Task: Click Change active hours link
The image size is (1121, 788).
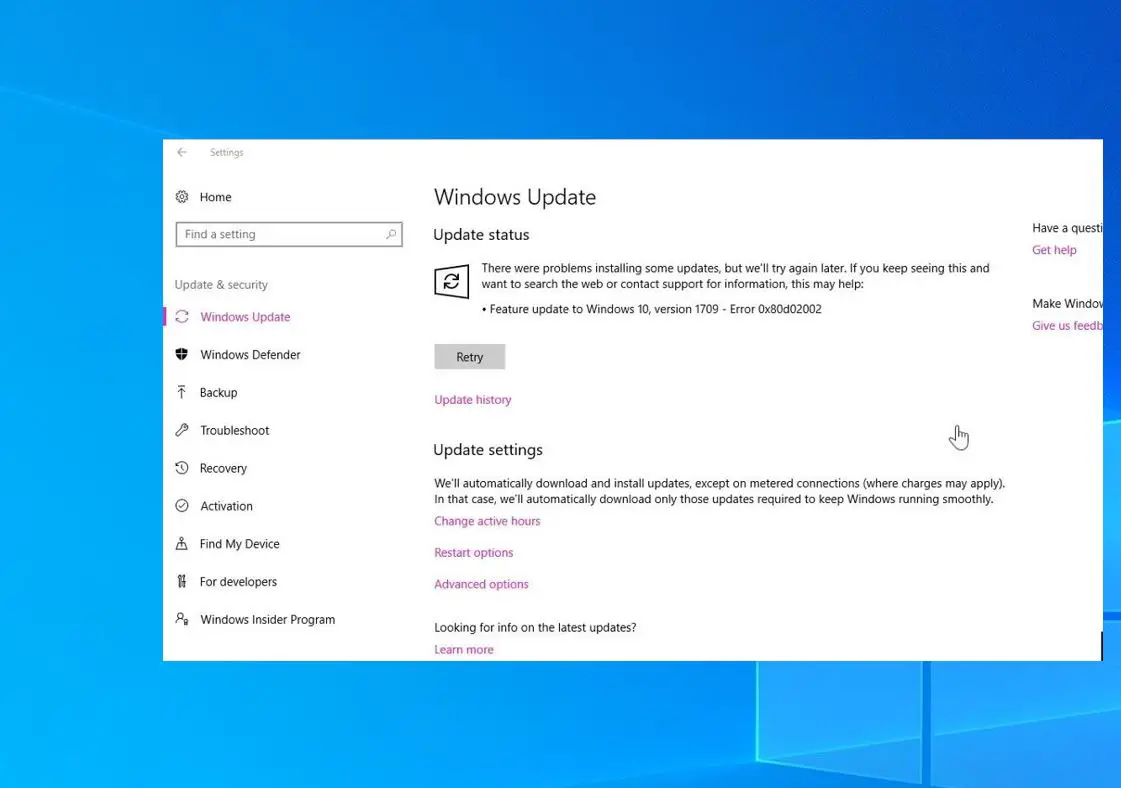Action: pyautogui.click(x=487, y=521)
